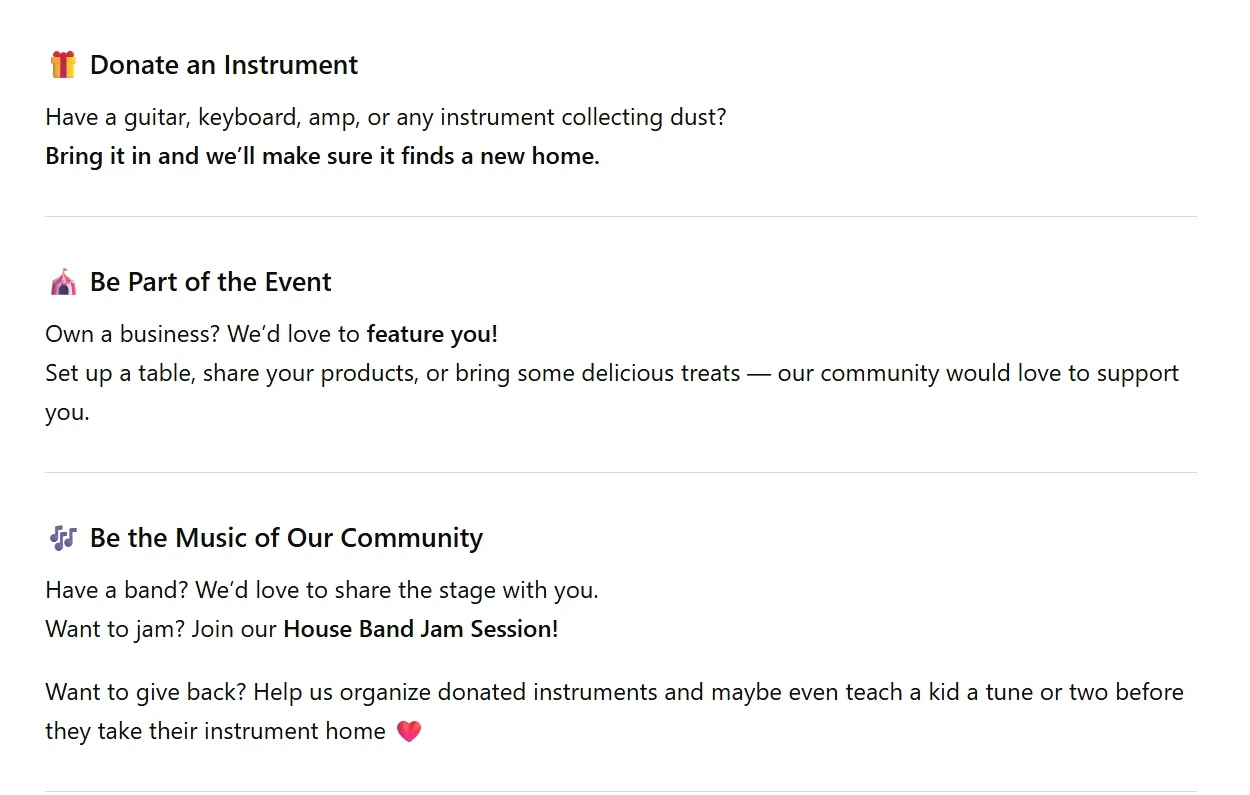Click the bold "feature you!" text

pos(432,333)
